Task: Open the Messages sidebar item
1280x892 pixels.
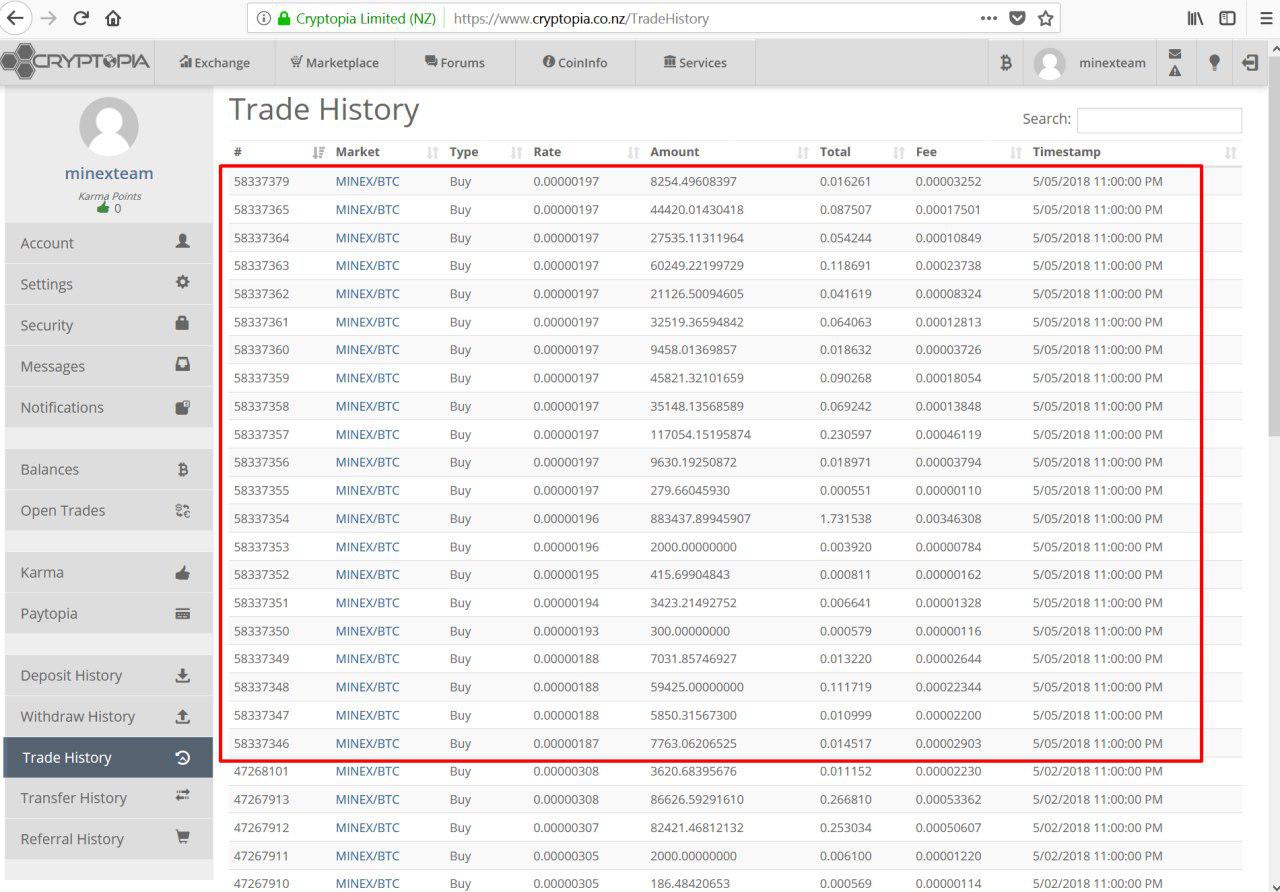Action: pos(108,366)
